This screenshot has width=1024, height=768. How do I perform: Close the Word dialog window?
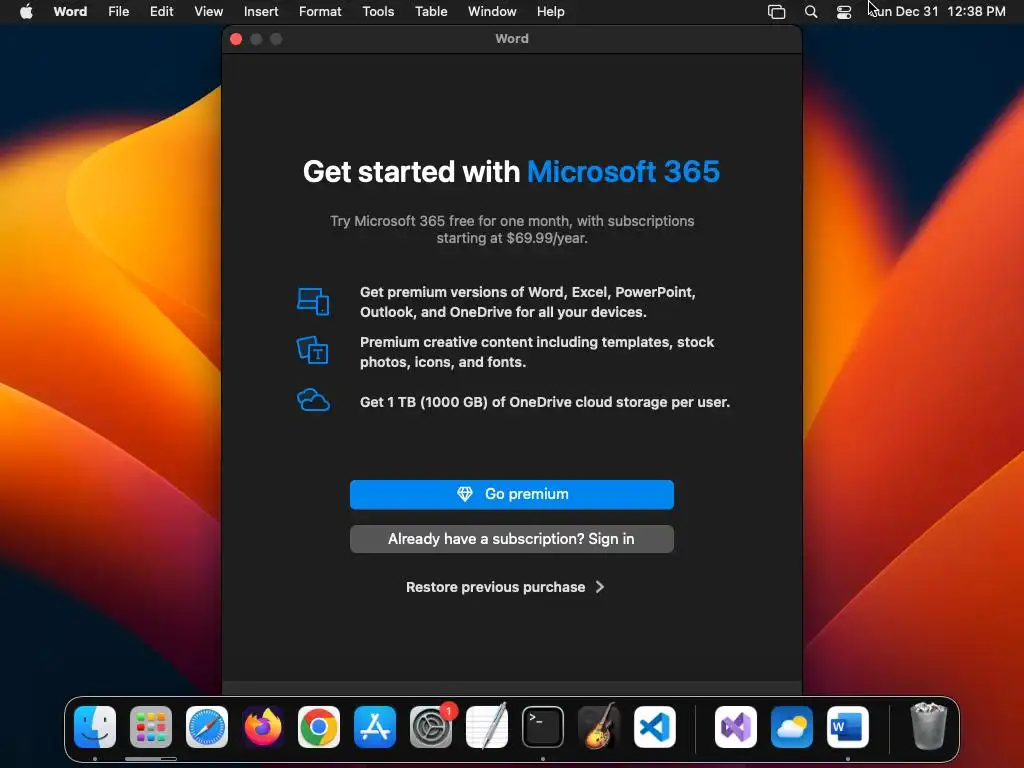(x=236, y=39)
